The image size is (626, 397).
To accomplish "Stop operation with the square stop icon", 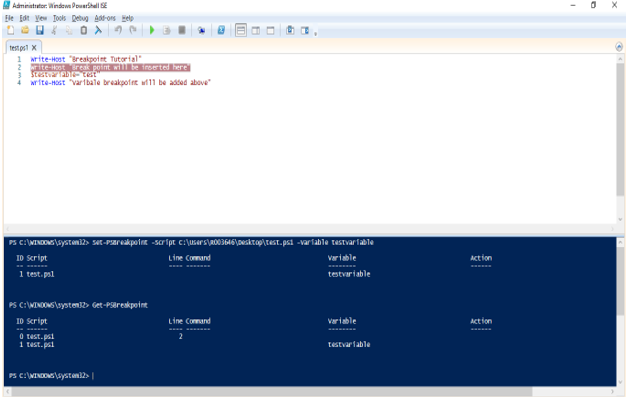I will [182, 30].
